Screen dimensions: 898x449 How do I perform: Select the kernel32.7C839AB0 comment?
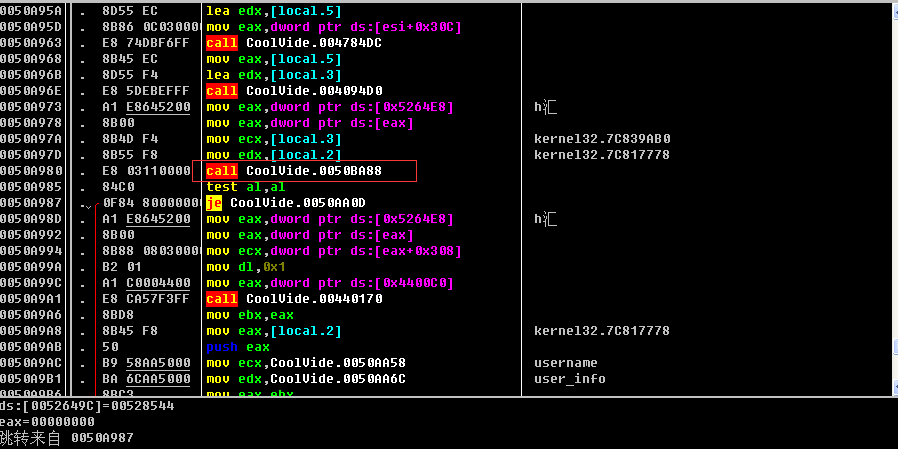[x=601, y=139]
